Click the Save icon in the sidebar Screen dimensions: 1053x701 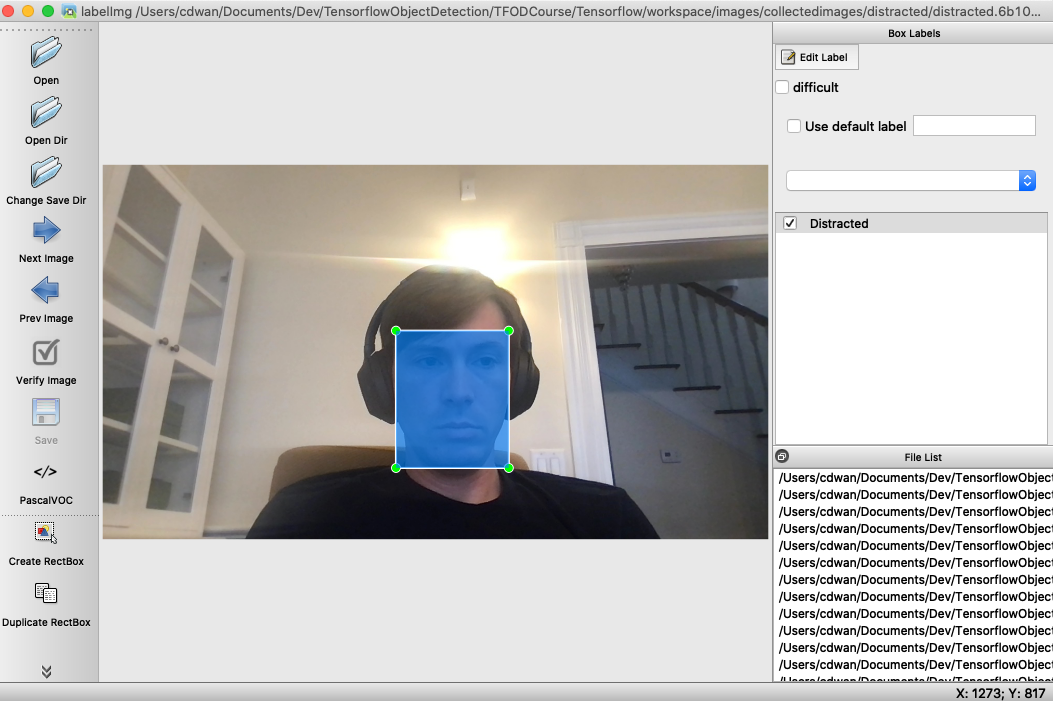click(45, 412)
